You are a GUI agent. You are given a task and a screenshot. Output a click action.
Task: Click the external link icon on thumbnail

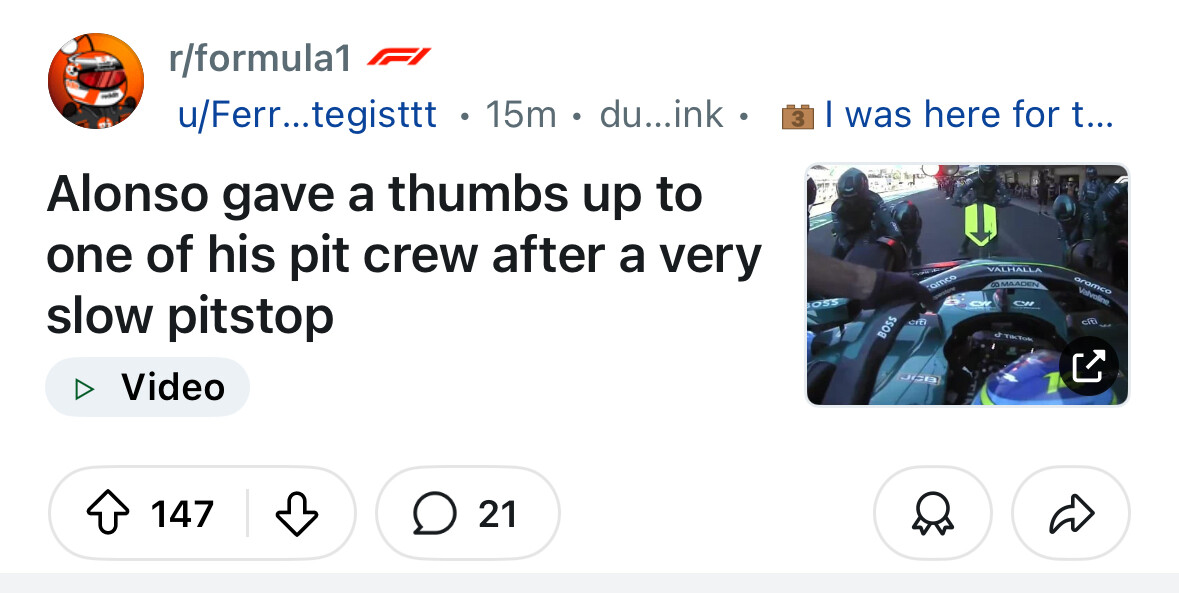(1088, 366)
